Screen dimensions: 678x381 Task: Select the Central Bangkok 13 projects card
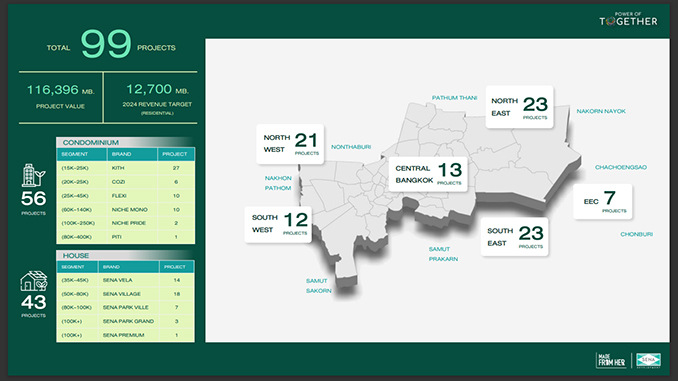pyautogui.click(x=428, y=174)
